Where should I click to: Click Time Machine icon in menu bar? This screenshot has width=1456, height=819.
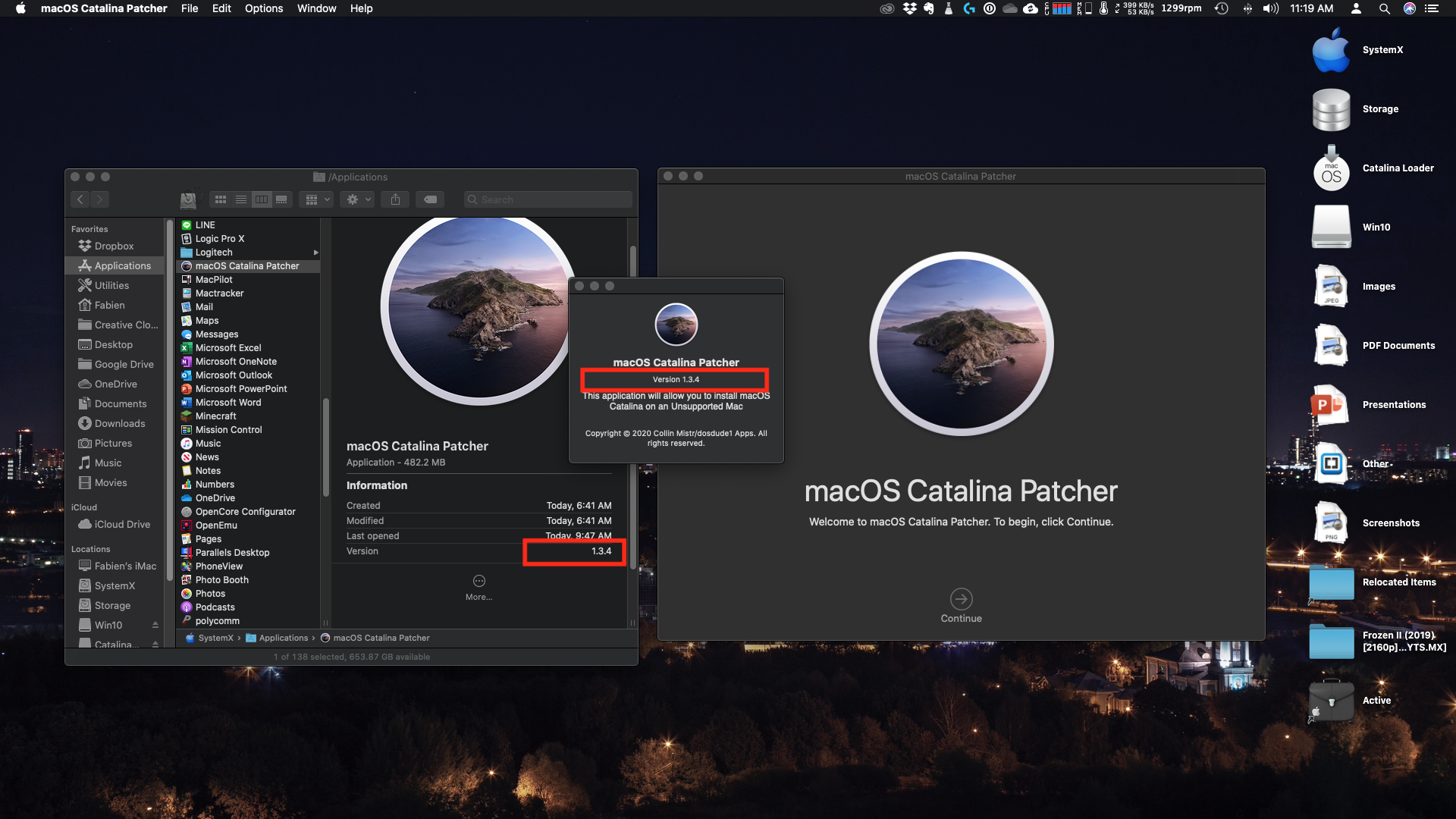1222,8
